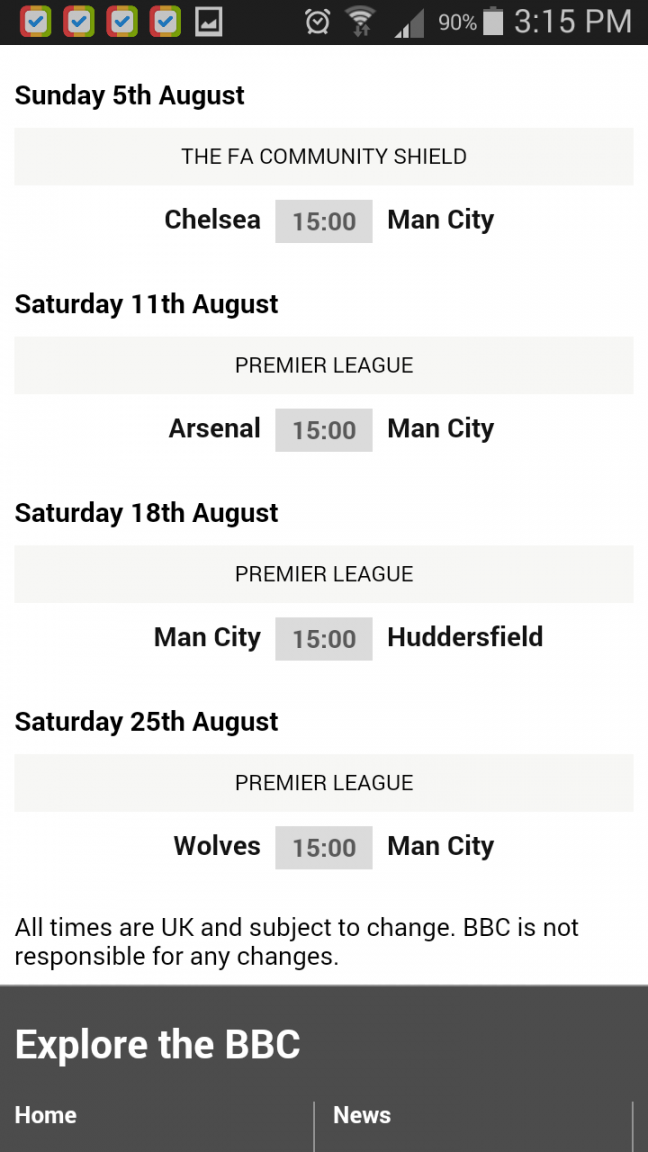Tap the 3:15 PM status bar clock
Screen dimensions: 648x1152
click(x=573, y=22)
